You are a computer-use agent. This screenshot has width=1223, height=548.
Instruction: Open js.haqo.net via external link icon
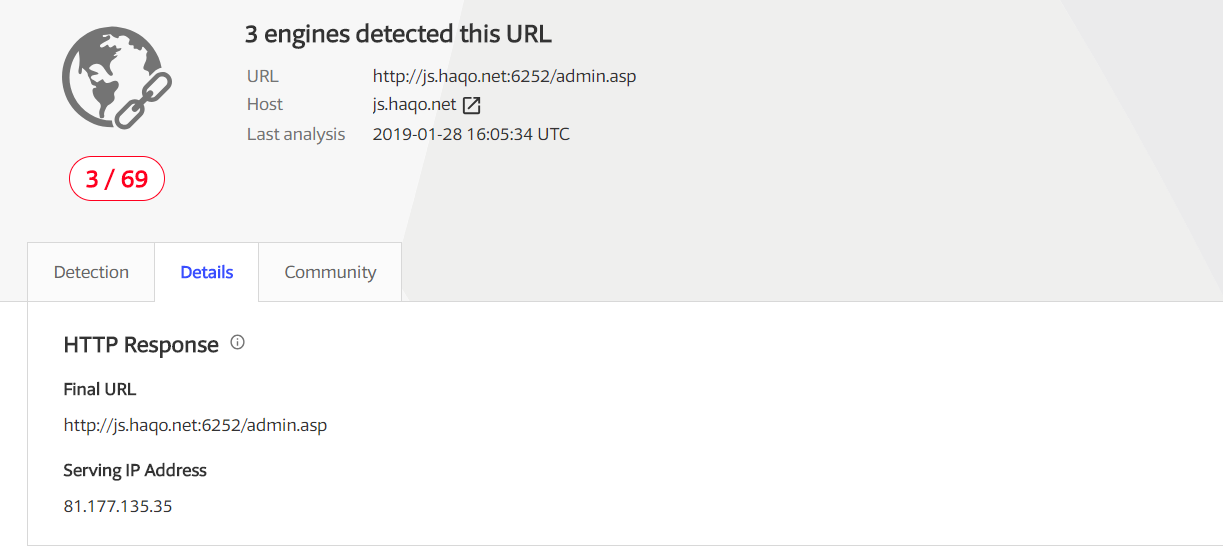[x=472, y=105]
